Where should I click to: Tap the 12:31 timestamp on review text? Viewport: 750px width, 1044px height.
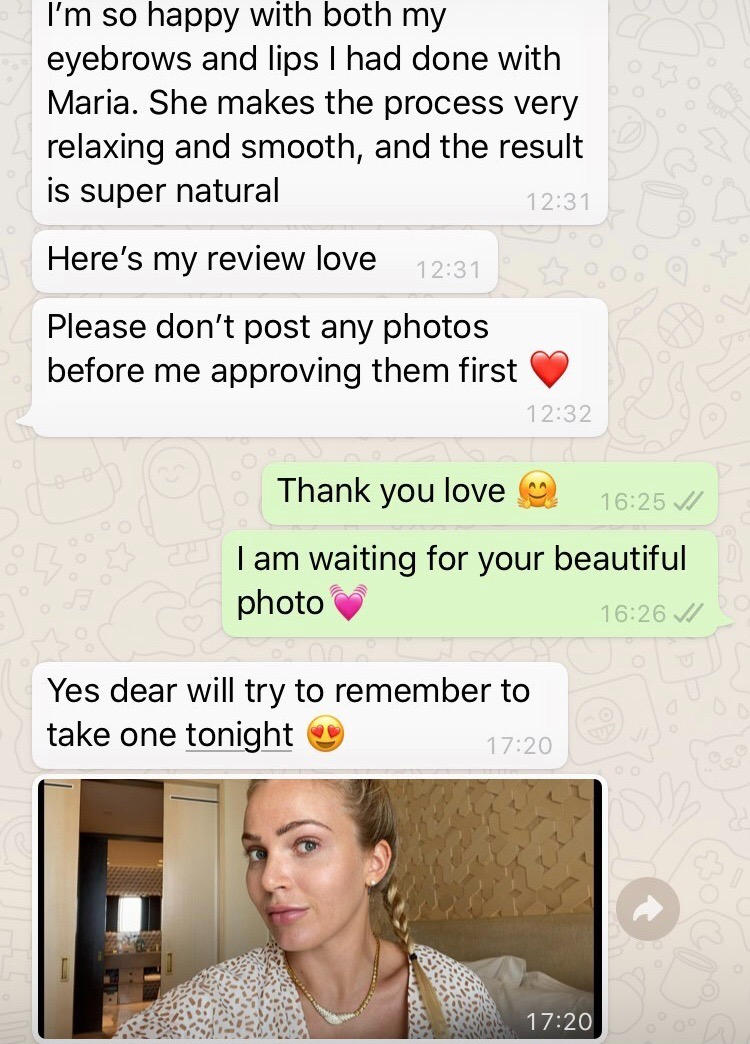[558, 201]
